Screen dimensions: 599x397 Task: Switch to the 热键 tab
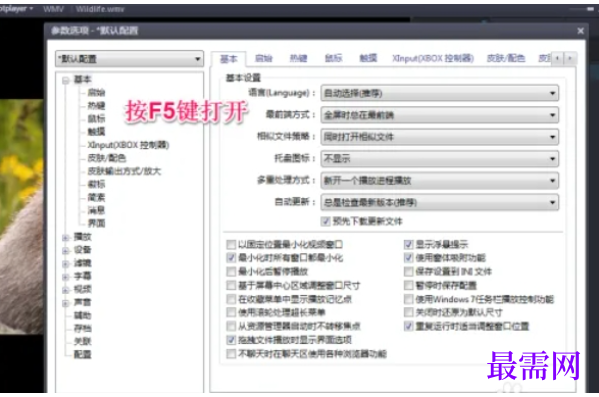coord(298,58)
